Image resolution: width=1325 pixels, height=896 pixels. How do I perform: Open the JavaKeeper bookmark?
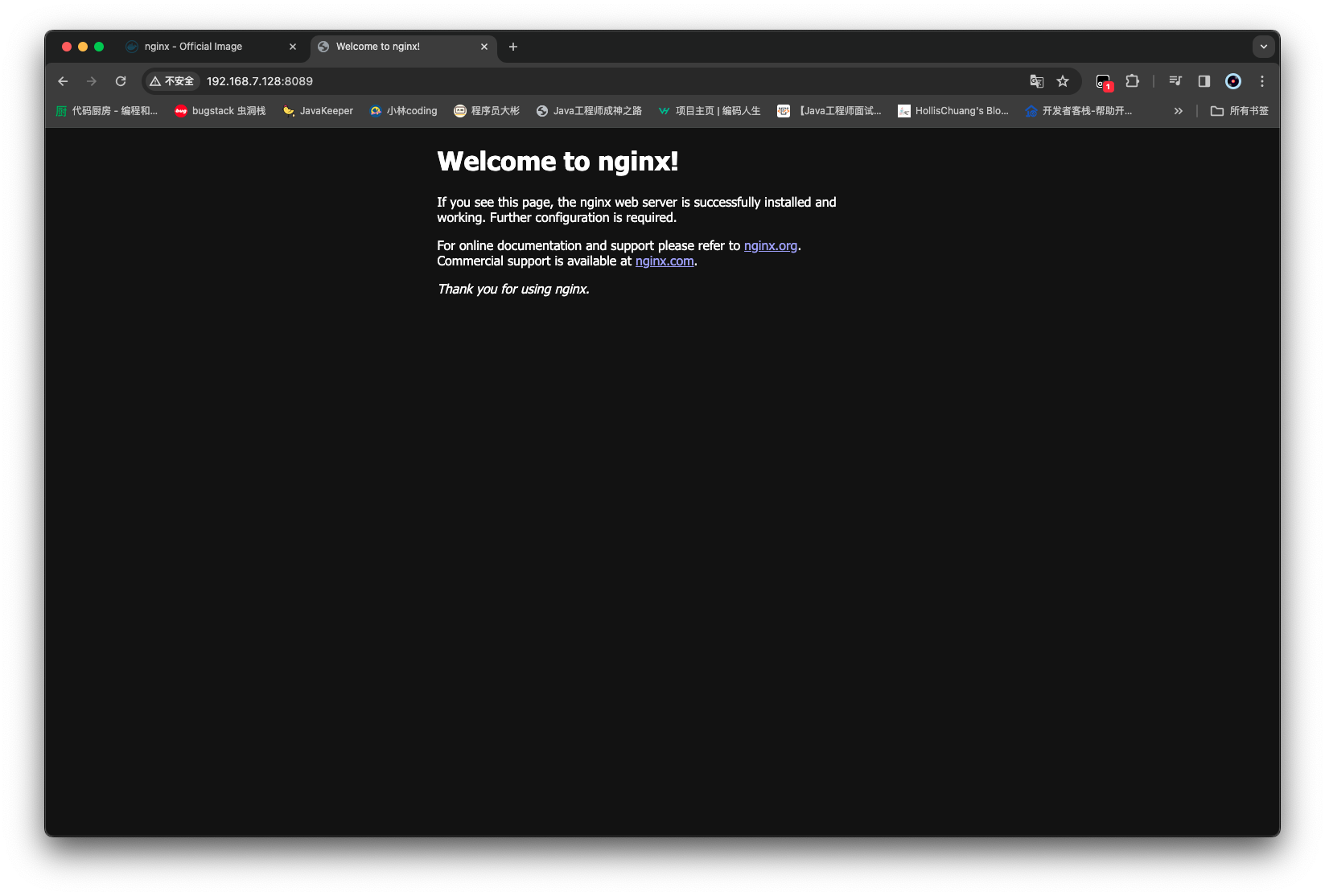pyautogui.click(x=318, y=111)
